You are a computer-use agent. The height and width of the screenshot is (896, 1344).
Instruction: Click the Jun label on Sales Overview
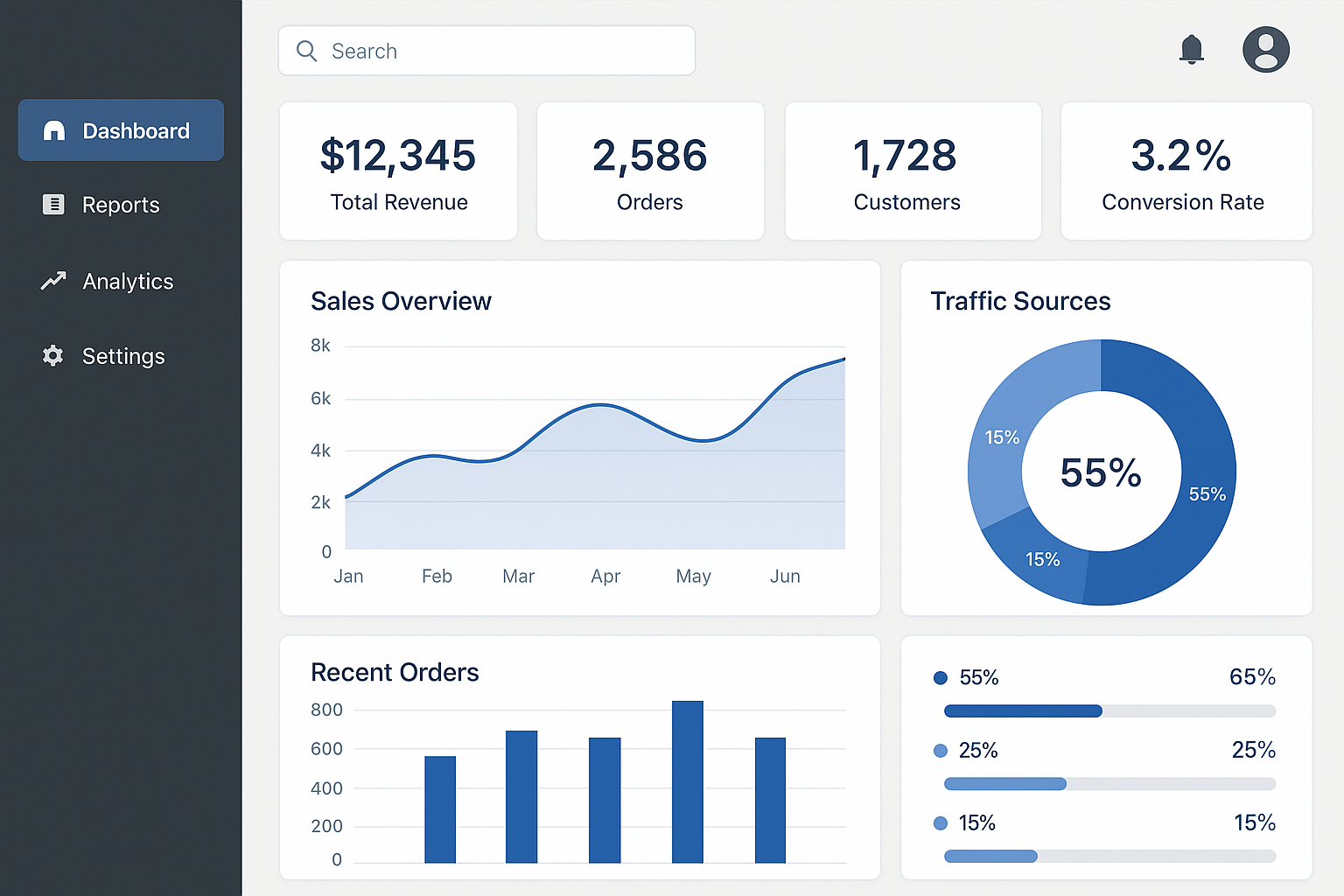(x=785, y=576)
